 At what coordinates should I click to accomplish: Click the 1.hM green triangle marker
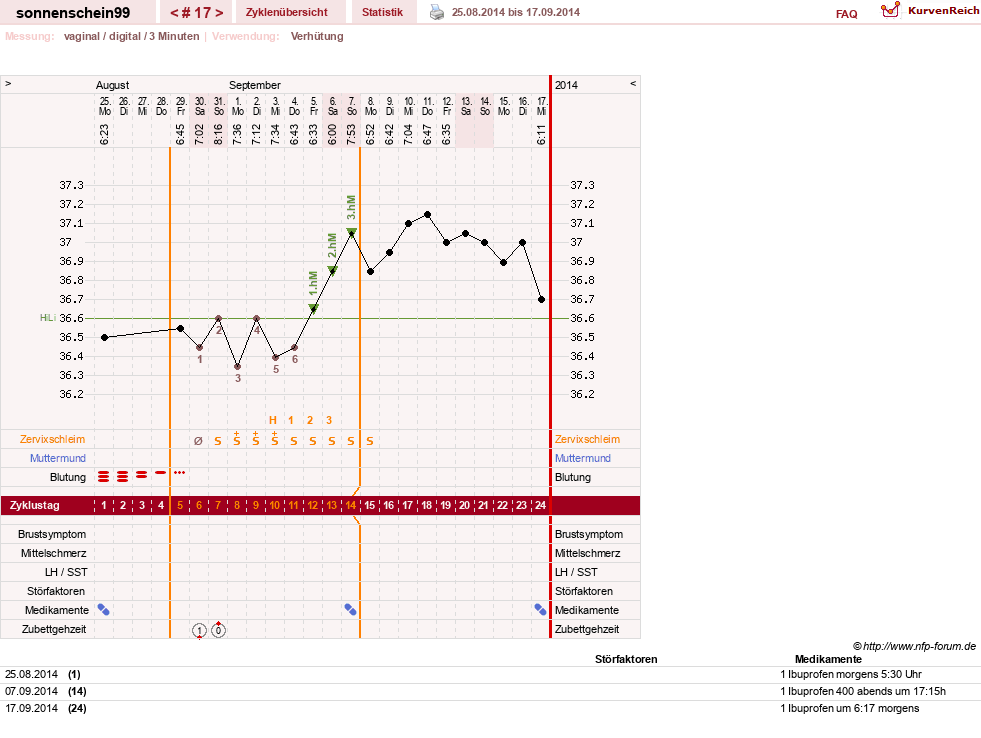313,308
